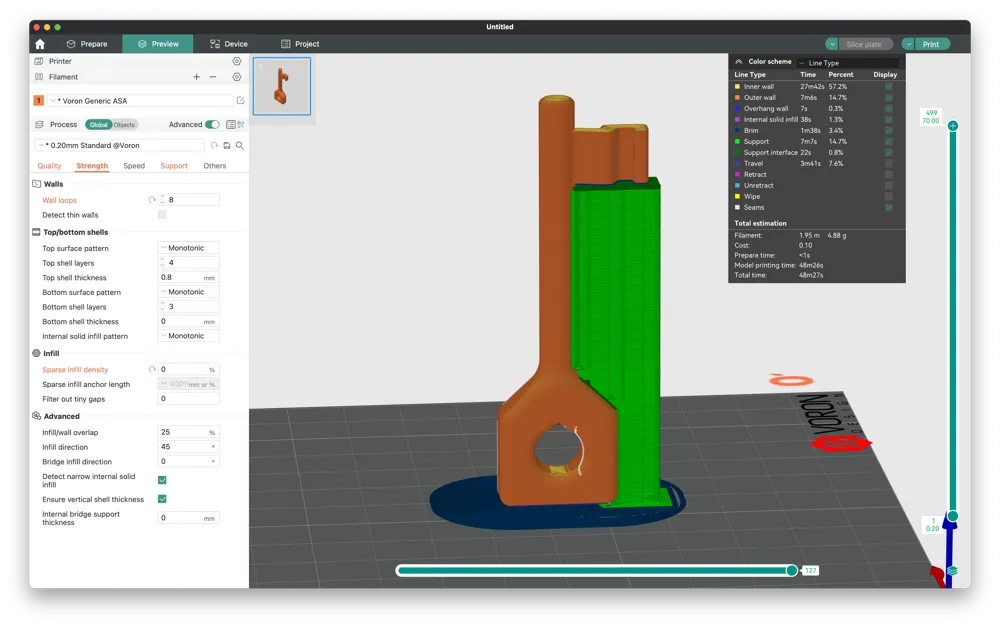Save the process preset with the floppy disk icon
Image resolution: width=1000 pixels, height=627 pixels.
pyautogui.click(x=227, y=146)
